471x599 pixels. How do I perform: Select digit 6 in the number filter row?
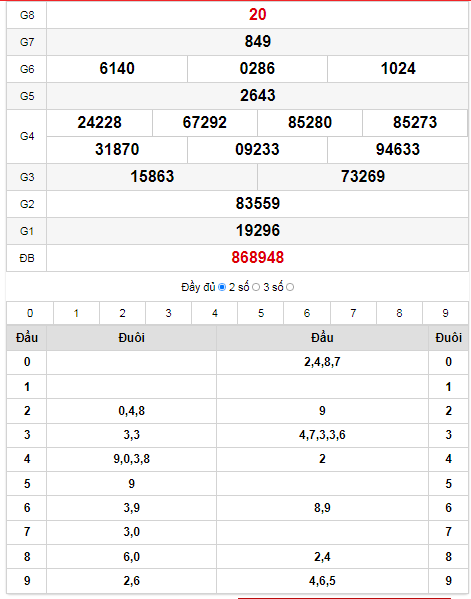307,313
